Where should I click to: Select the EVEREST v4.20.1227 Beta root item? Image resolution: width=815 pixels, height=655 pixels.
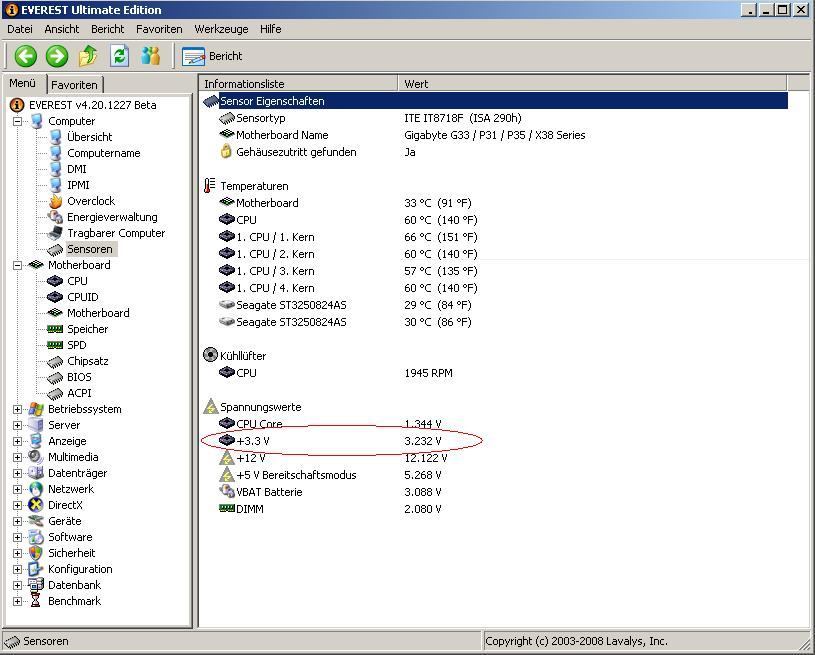click(93, 105)
